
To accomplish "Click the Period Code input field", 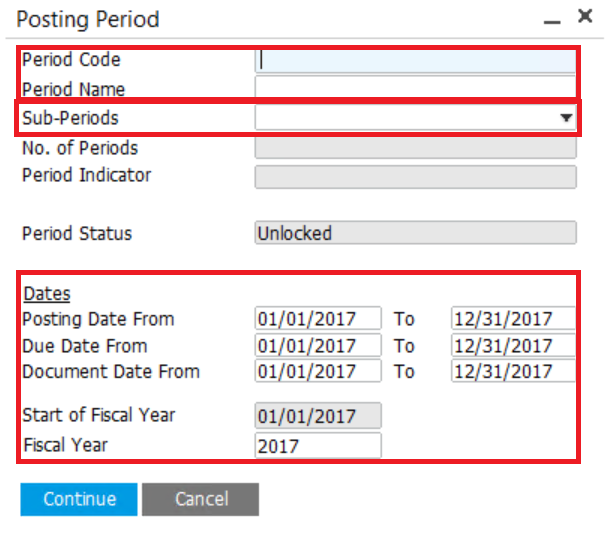I will pos(415,61).
